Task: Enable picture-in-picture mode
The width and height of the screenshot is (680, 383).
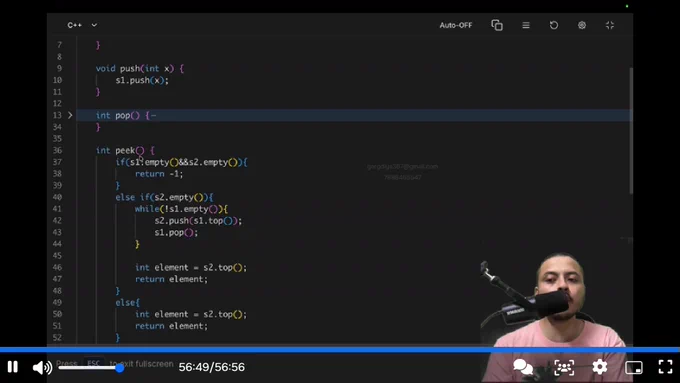Action: [x=634, y=367]
